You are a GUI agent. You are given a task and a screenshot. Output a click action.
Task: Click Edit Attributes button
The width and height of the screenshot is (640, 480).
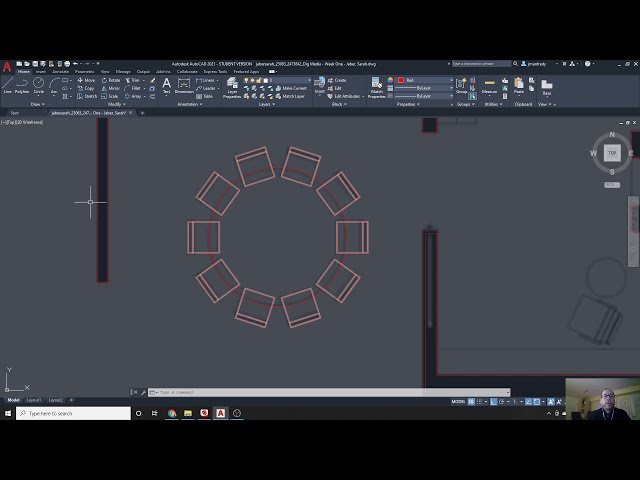pos(344,96)
